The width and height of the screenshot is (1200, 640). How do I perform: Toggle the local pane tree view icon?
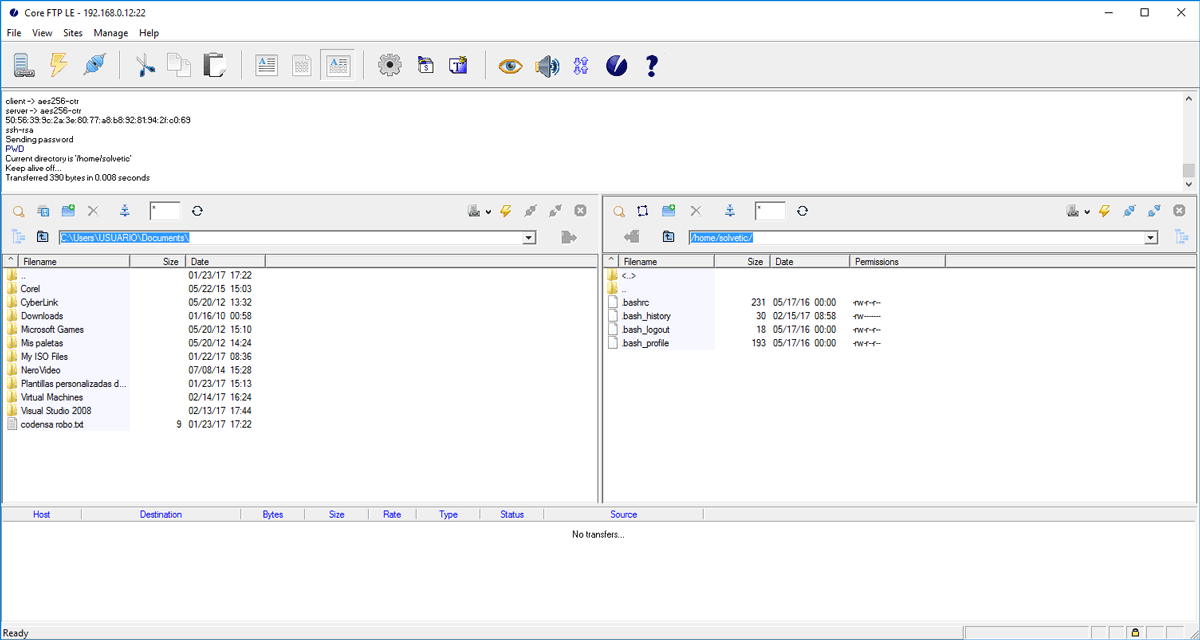18,237
